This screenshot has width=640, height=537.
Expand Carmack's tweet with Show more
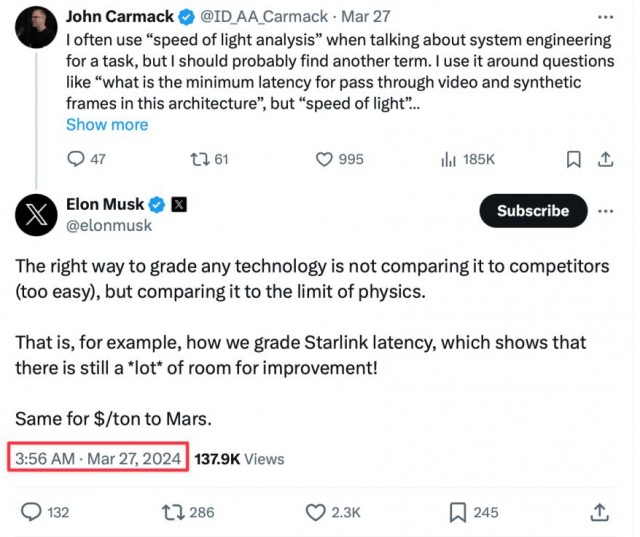coord(107,125)
